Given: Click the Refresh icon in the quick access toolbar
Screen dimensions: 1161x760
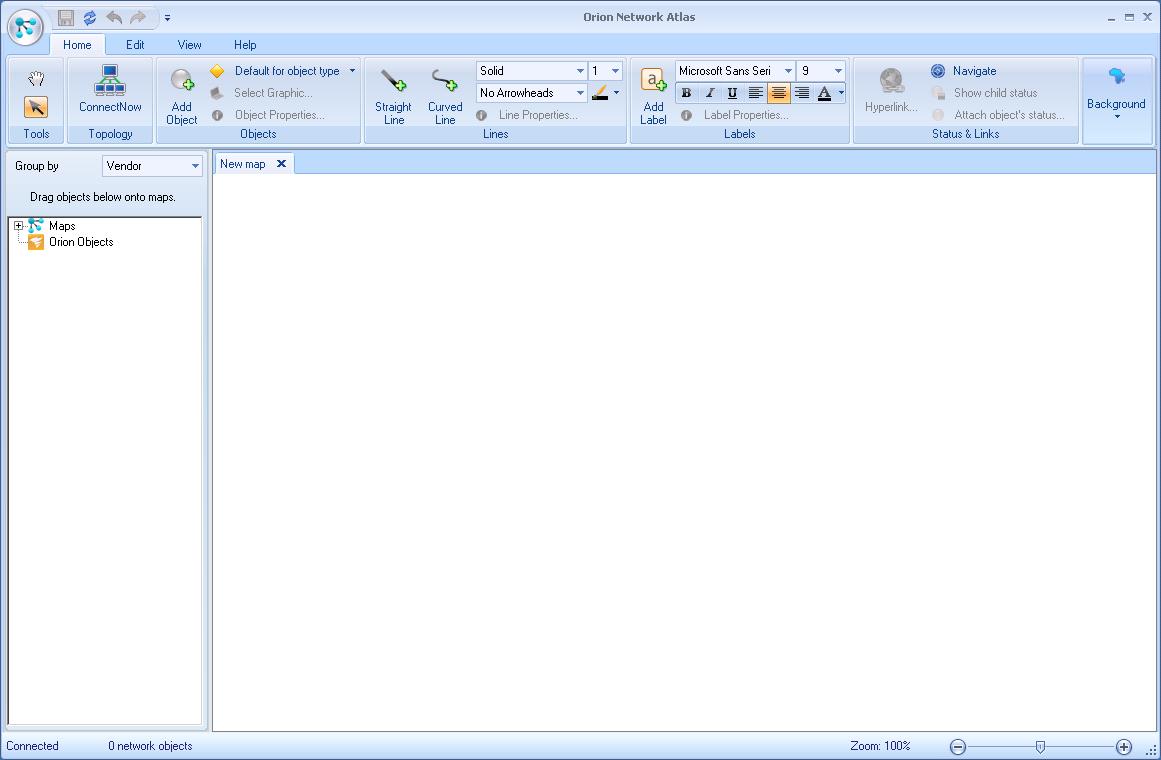Looking at the screenshot, I should coord(90,17).
